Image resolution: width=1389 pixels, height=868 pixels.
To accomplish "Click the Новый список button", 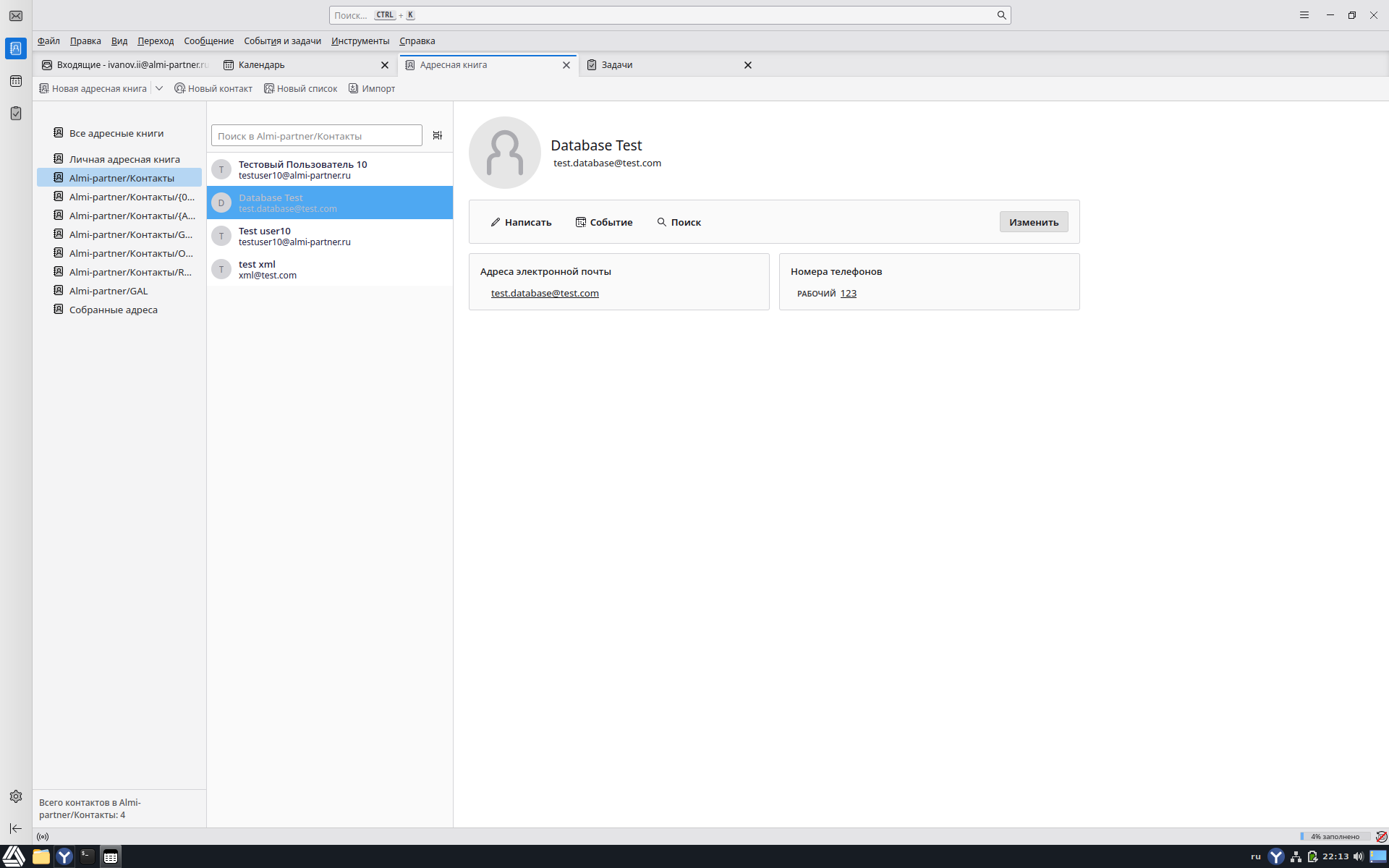I will [x=301, y=88].
